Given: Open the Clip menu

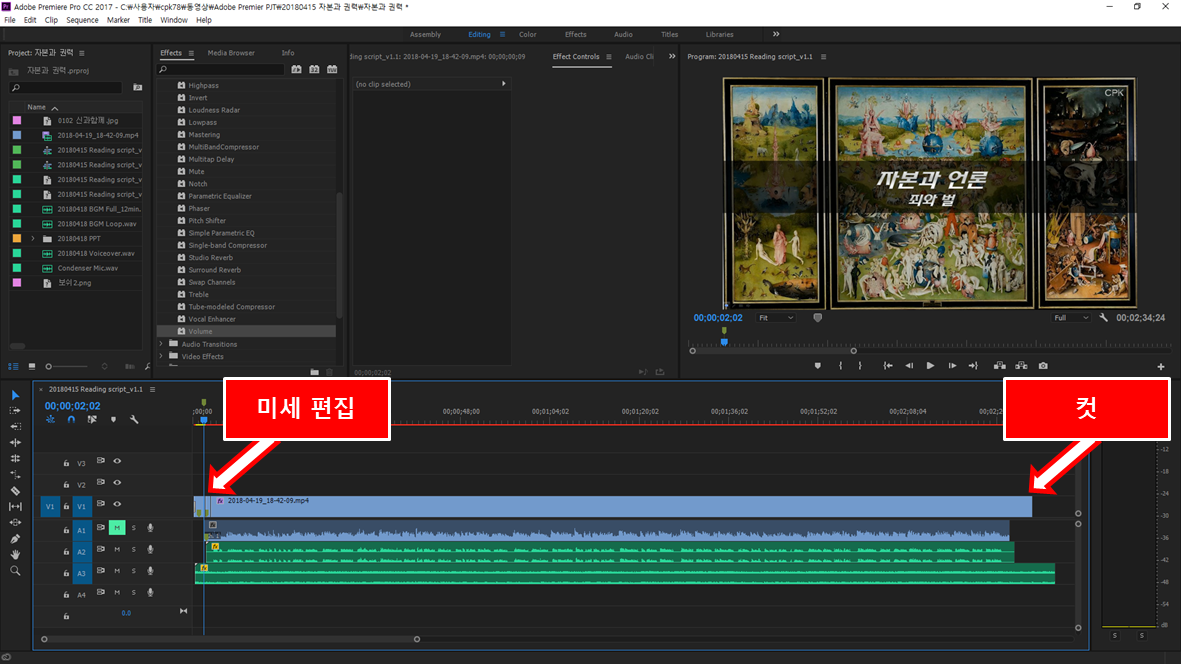Looking at the screenshot, I should [51, 20].
